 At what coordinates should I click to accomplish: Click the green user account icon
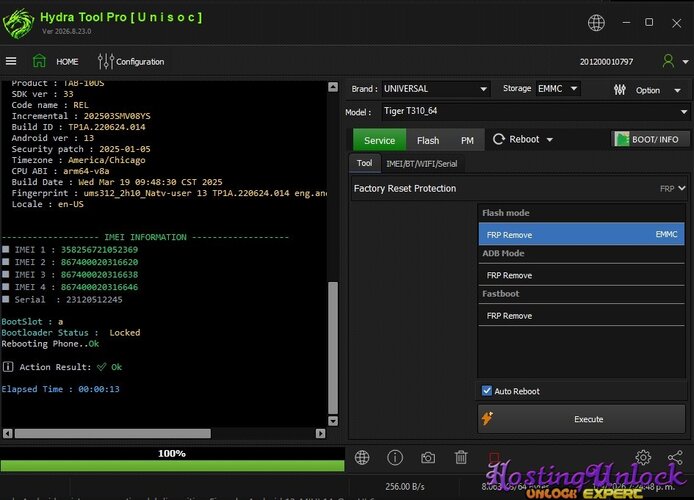pyautogui.click(x=668, y=61)
